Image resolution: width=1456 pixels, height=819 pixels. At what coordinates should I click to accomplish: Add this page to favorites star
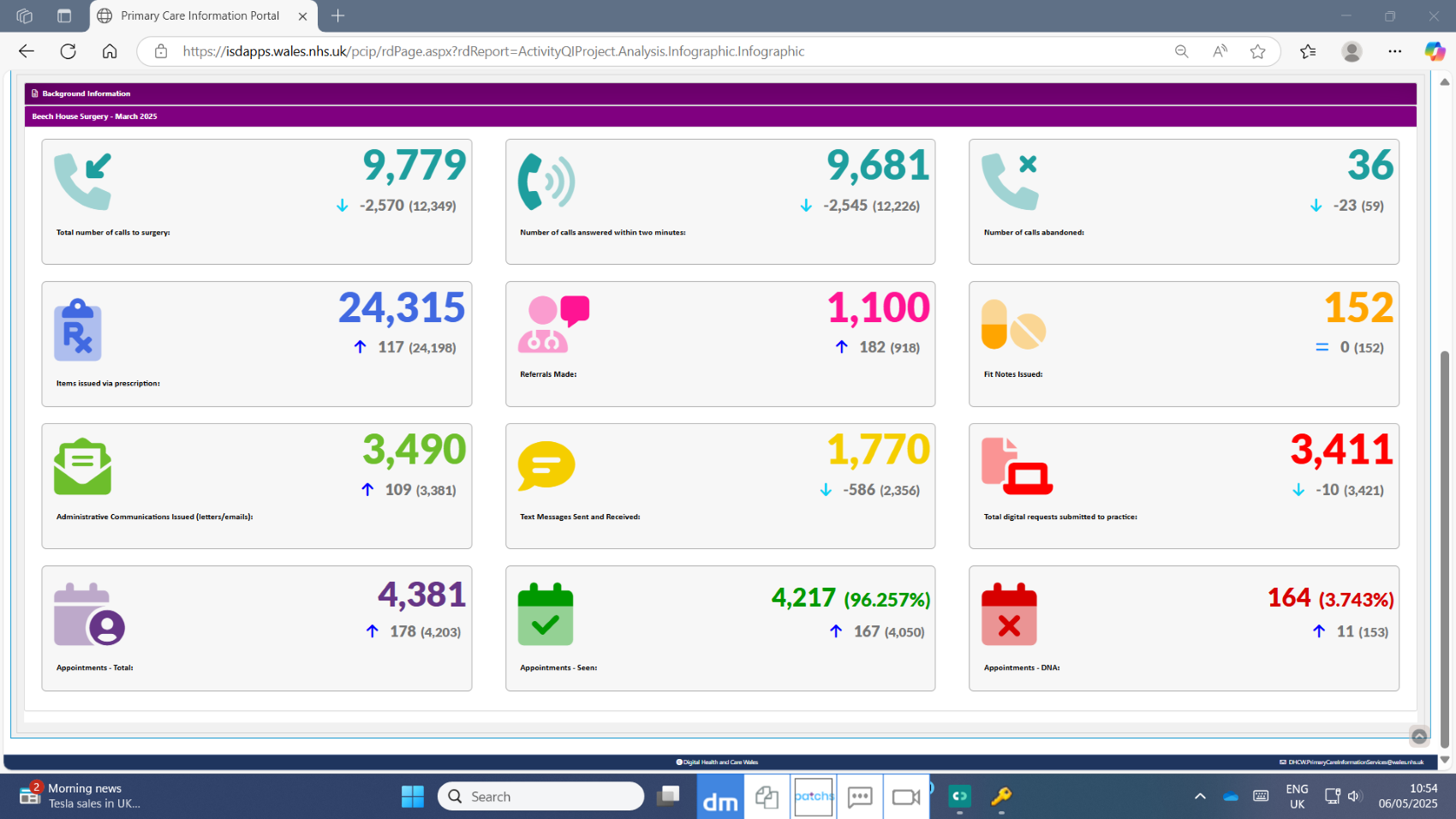click(x=1257, y=51)
